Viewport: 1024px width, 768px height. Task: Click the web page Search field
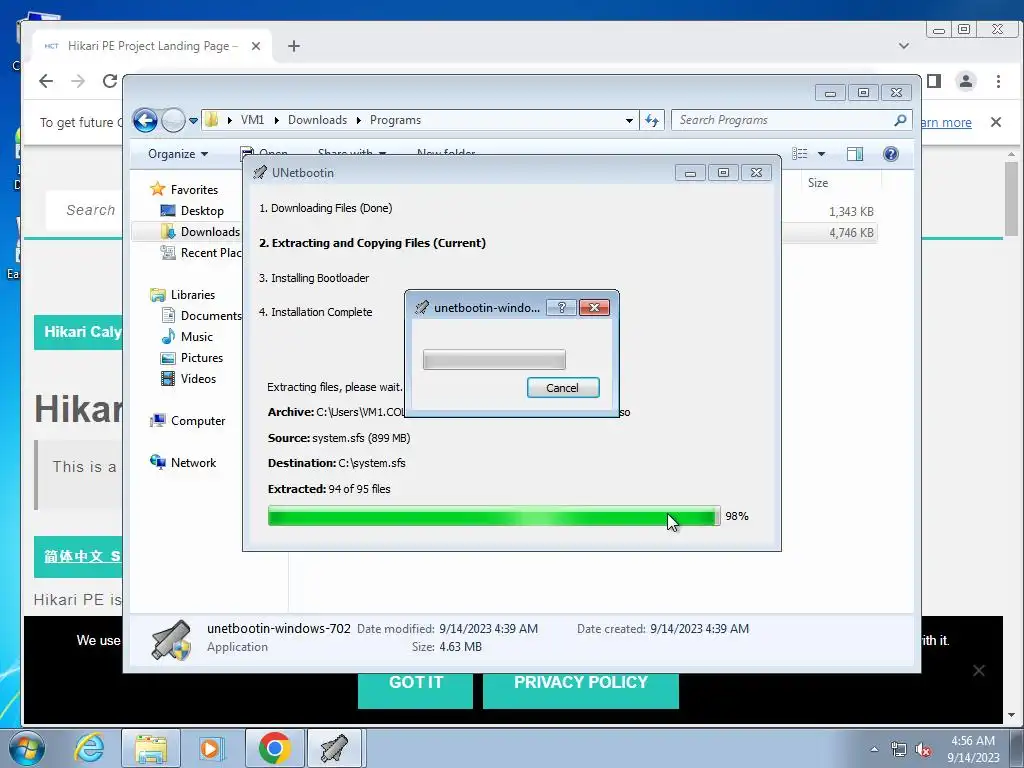[84, 210]
